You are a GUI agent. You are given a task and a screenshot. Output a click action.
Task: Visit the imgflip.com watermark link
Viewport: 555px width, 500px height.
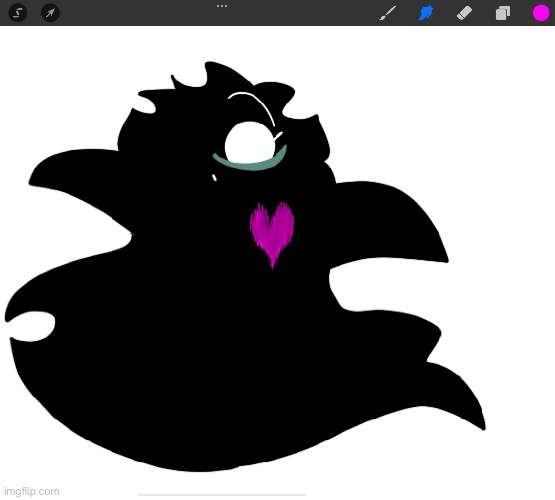click(32, 491)
